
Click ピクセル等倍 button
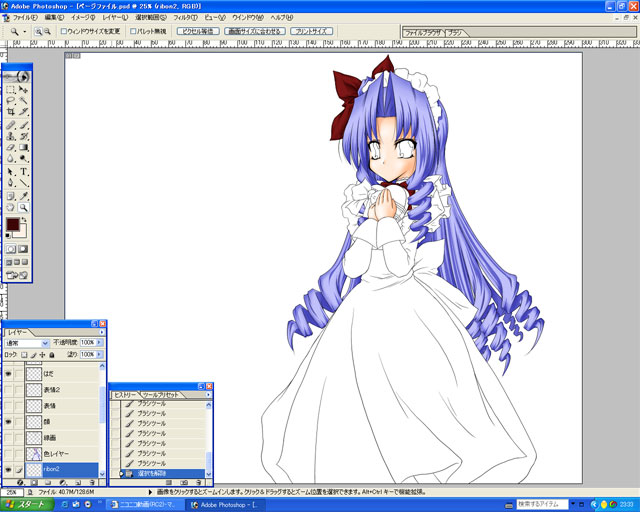198,31
